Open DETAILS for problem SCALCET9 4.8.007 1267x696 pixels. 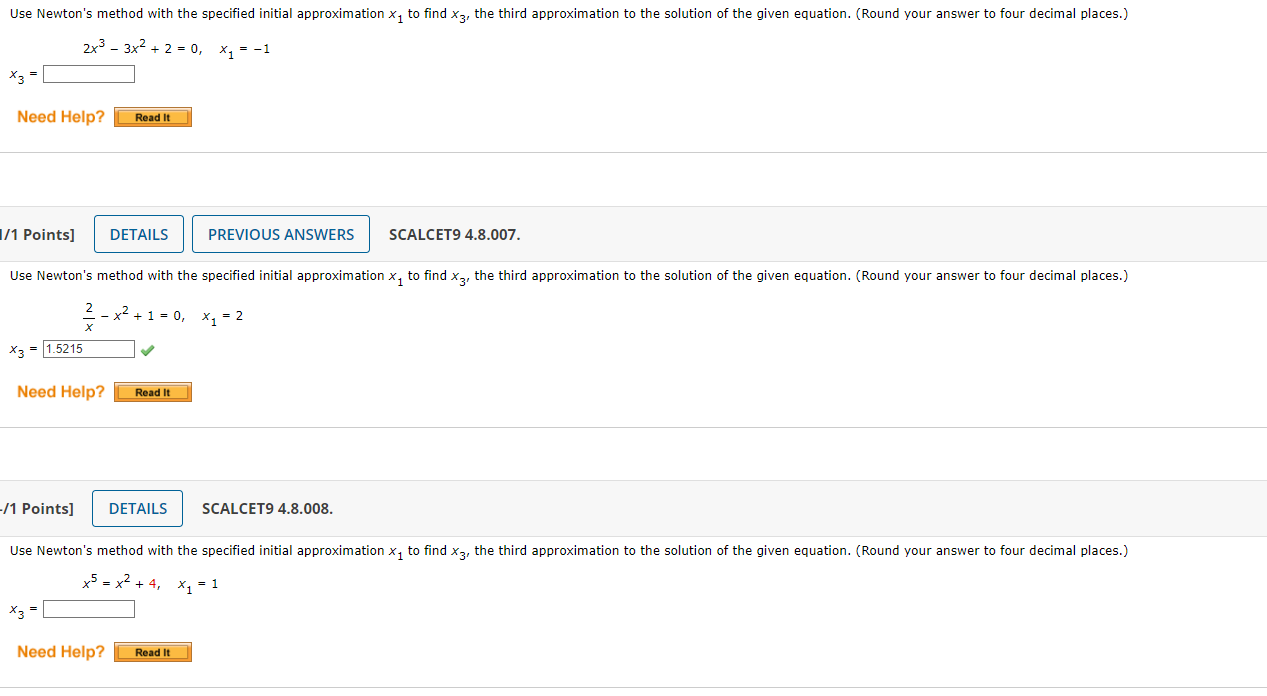click(138, 233)
